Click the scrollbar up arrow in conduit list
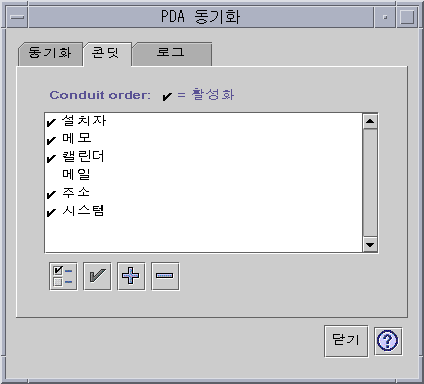This screenshot has height=384, width=424. tap(370, 121)
